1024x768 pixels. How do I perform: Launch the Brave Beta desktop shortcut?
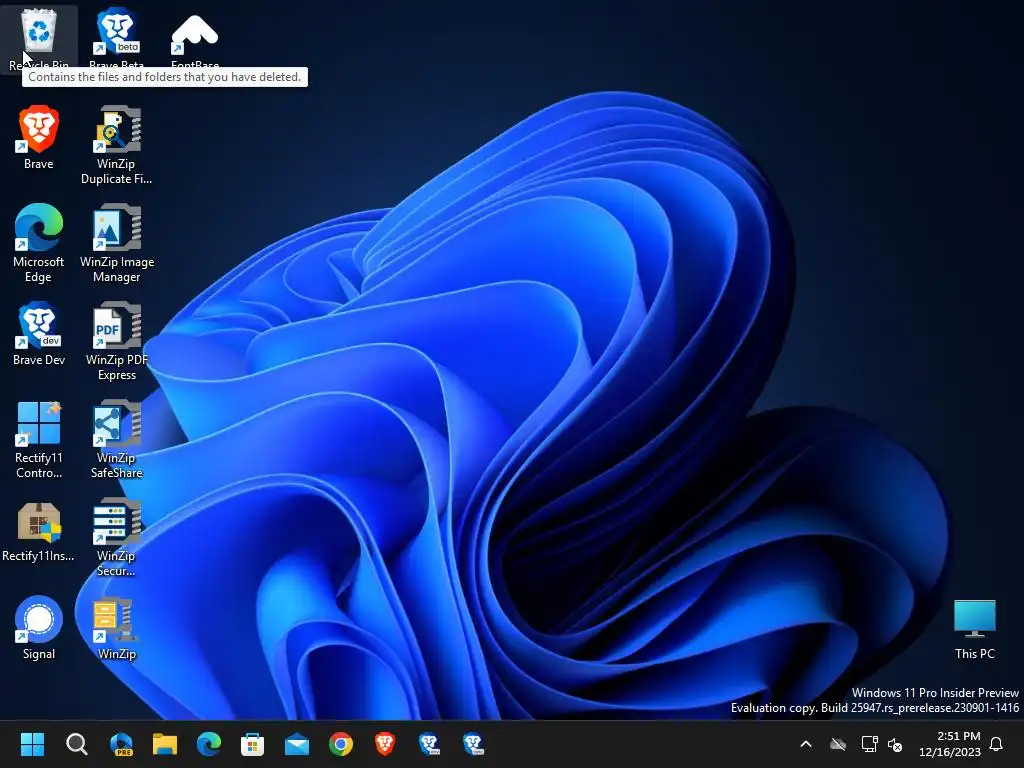117,37
